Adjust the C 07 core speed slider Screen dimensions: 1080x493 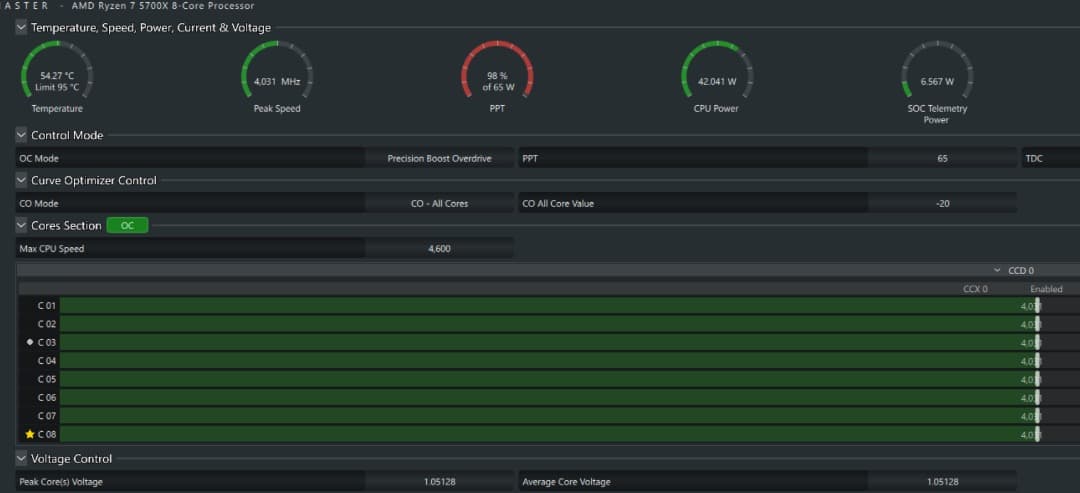[x=1037, y=417]
